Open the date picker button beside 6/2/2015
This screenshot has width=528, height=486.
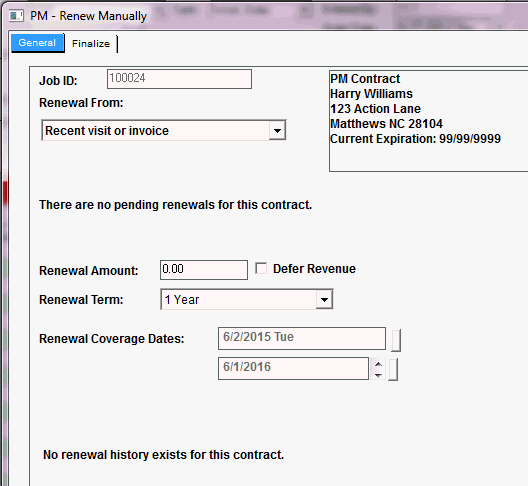coord(396,341)
